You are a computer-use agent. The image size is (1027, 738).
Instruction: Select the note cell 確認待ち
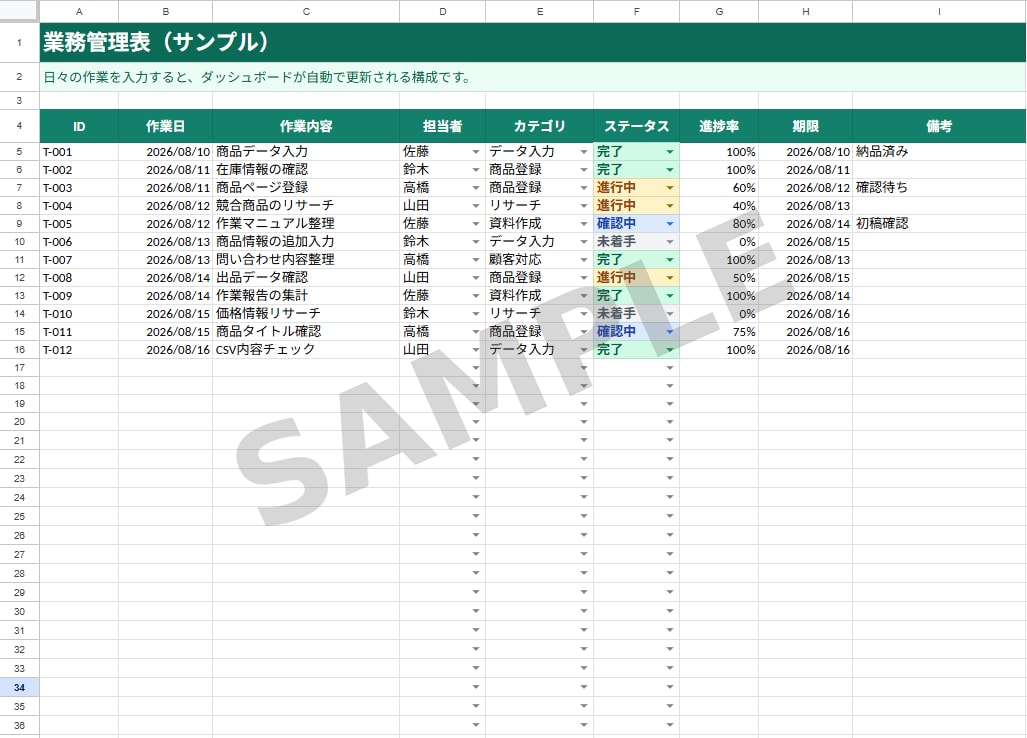coord(939,188)
